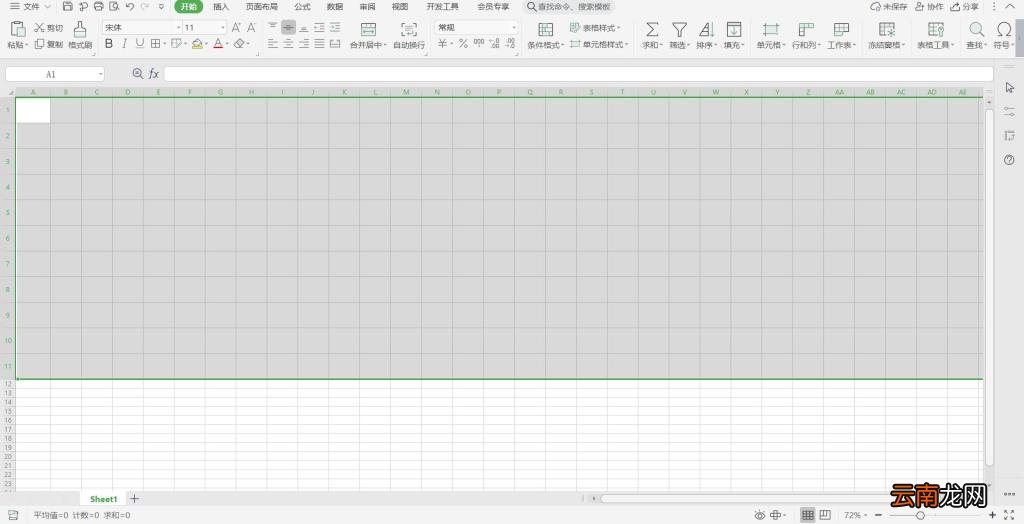
Task: Toggle Wrap Text (自动换行)
Action: (409, 35)
